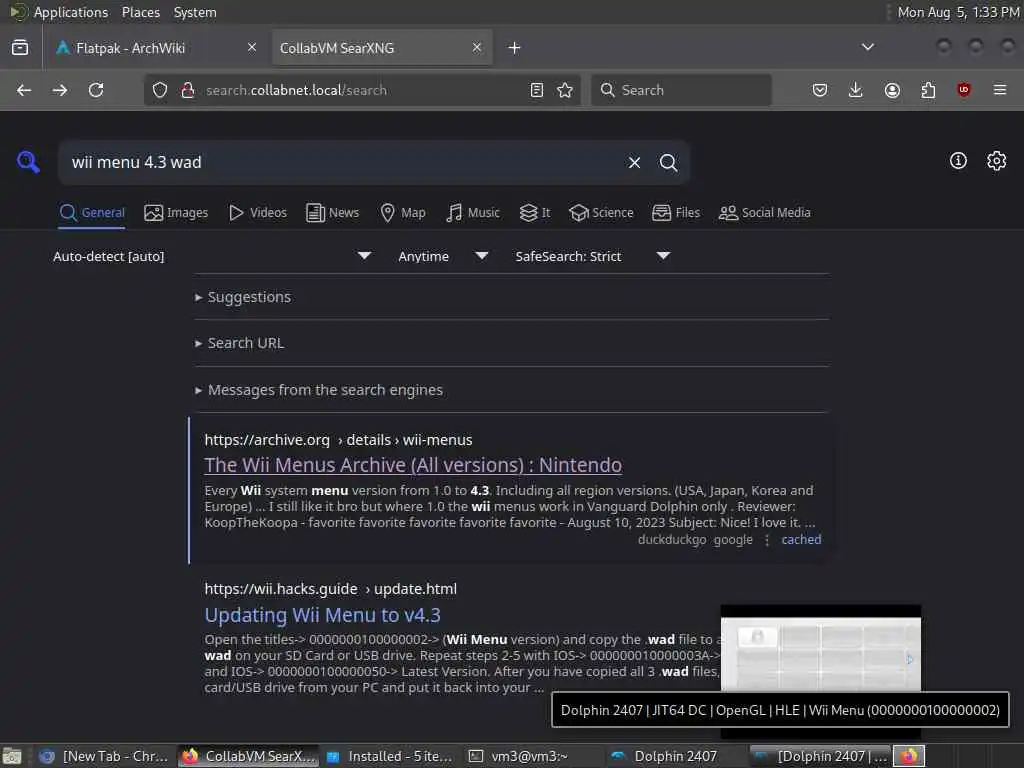Open the SafeSearch: Strict dropdown
Viewport: 1024px width, 768px height.
592,256
